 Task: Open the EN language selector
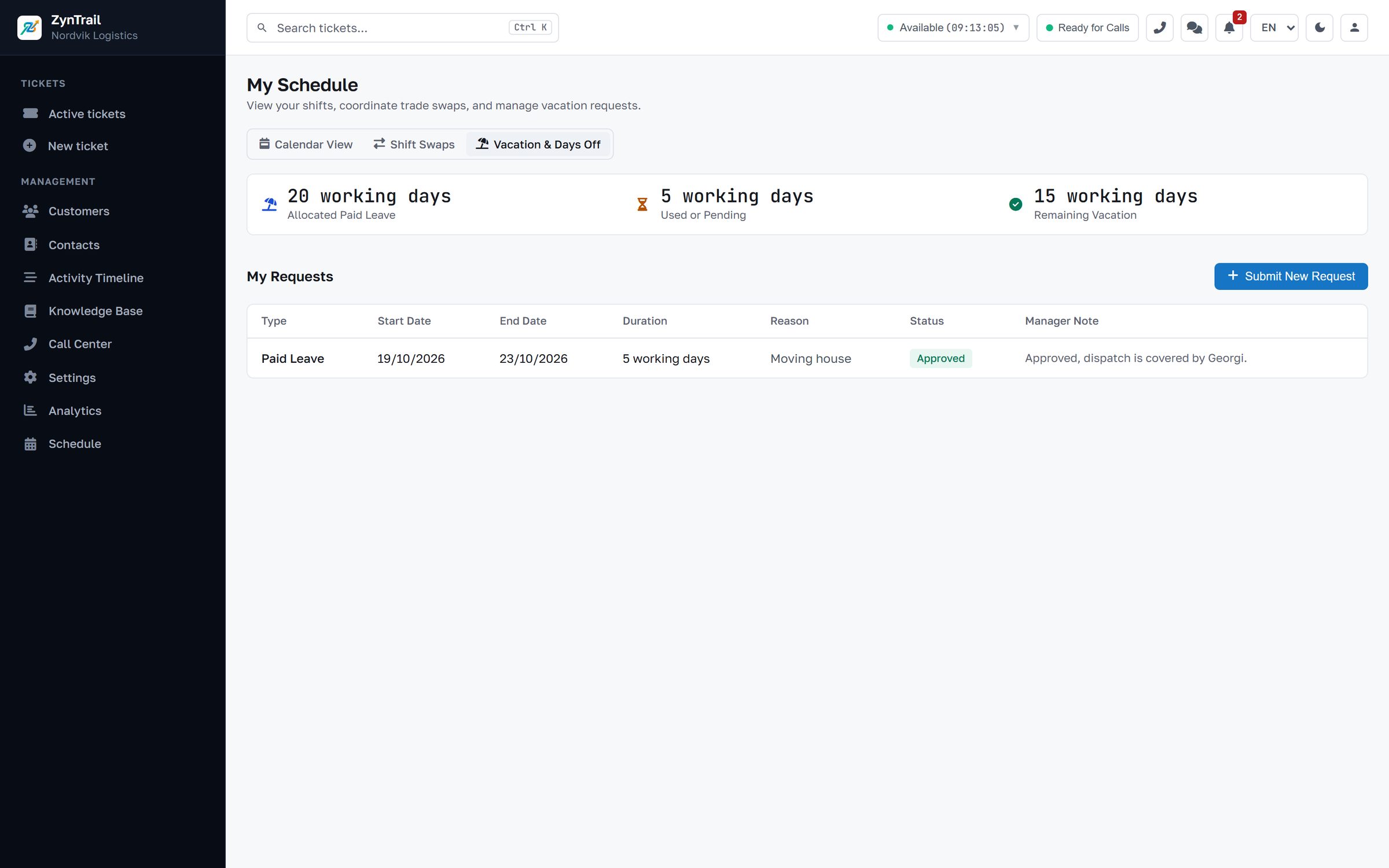[1274, 28]
